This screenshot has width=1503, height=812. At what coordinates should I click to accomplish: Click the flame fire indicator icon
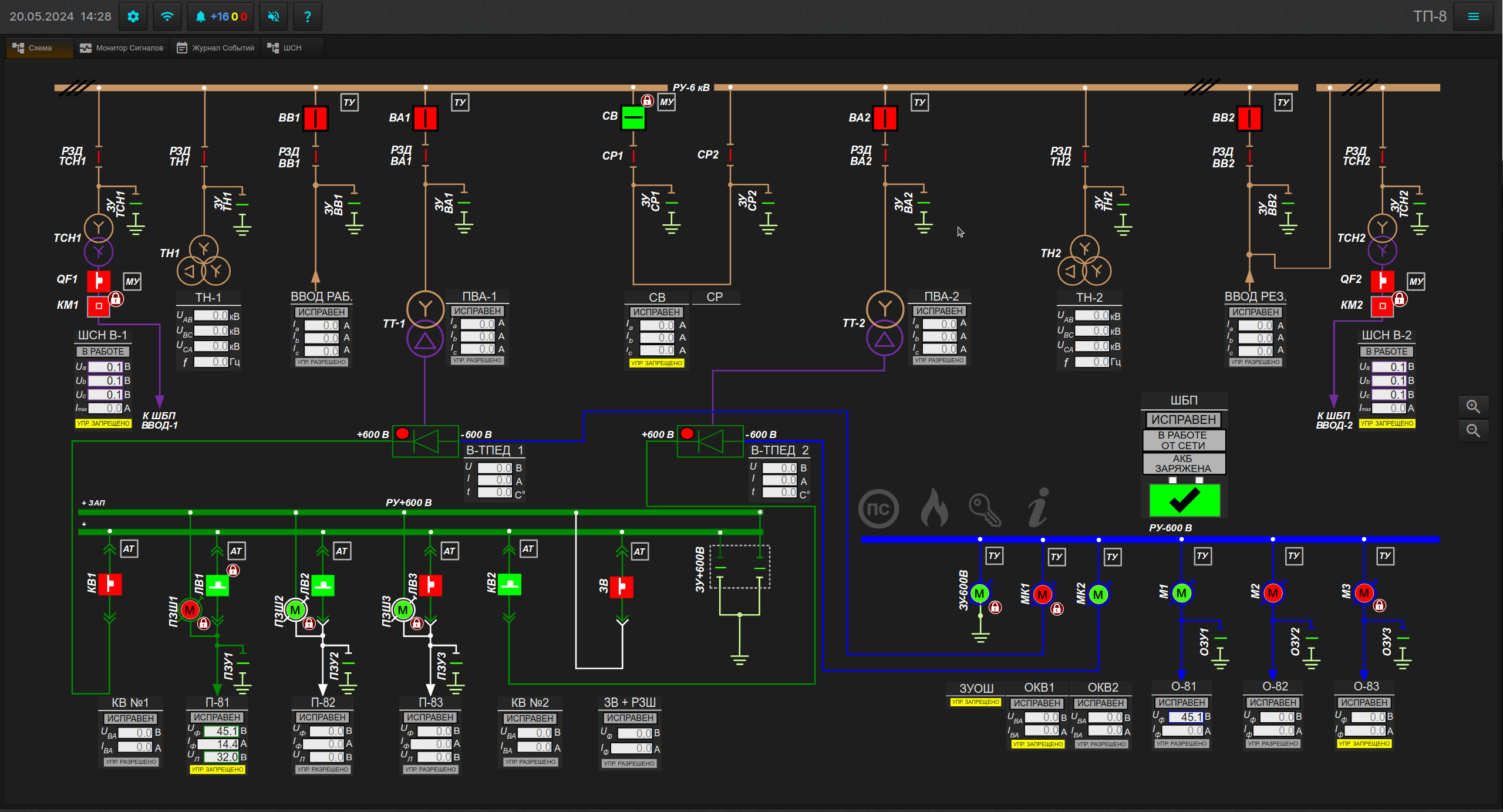click(934, 507)
